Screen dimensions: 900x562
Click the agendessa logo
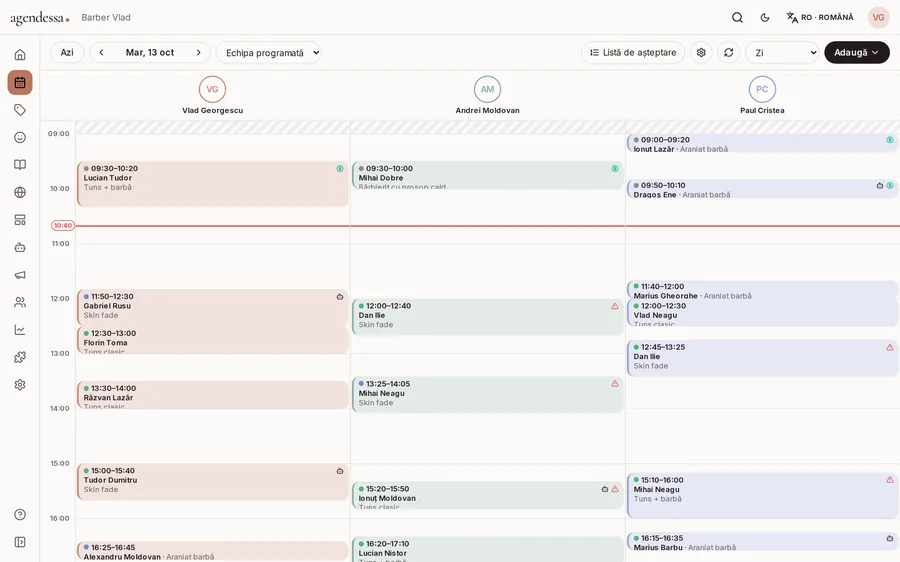click(40, 18)
